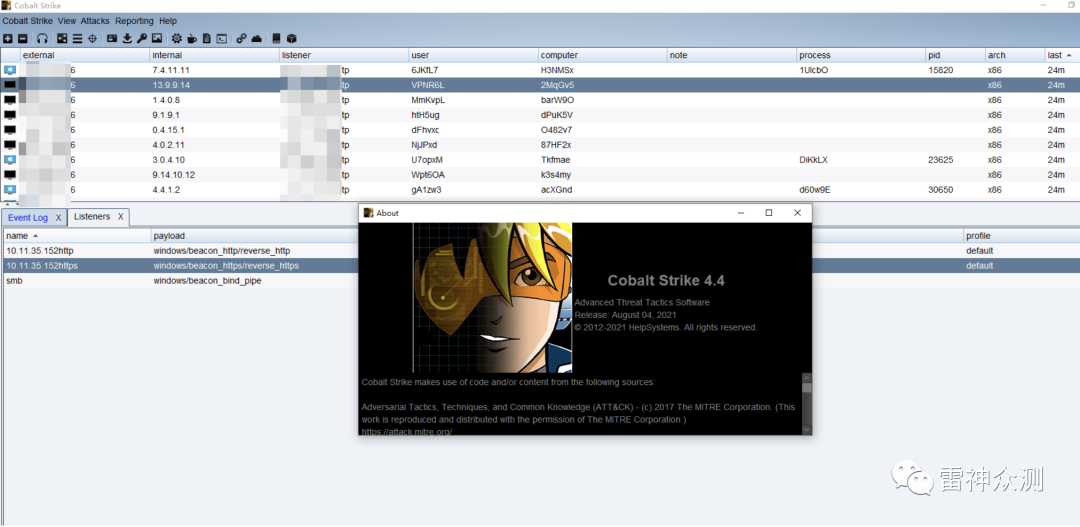Open the Credentials toolbar icon

coord(112,39)
